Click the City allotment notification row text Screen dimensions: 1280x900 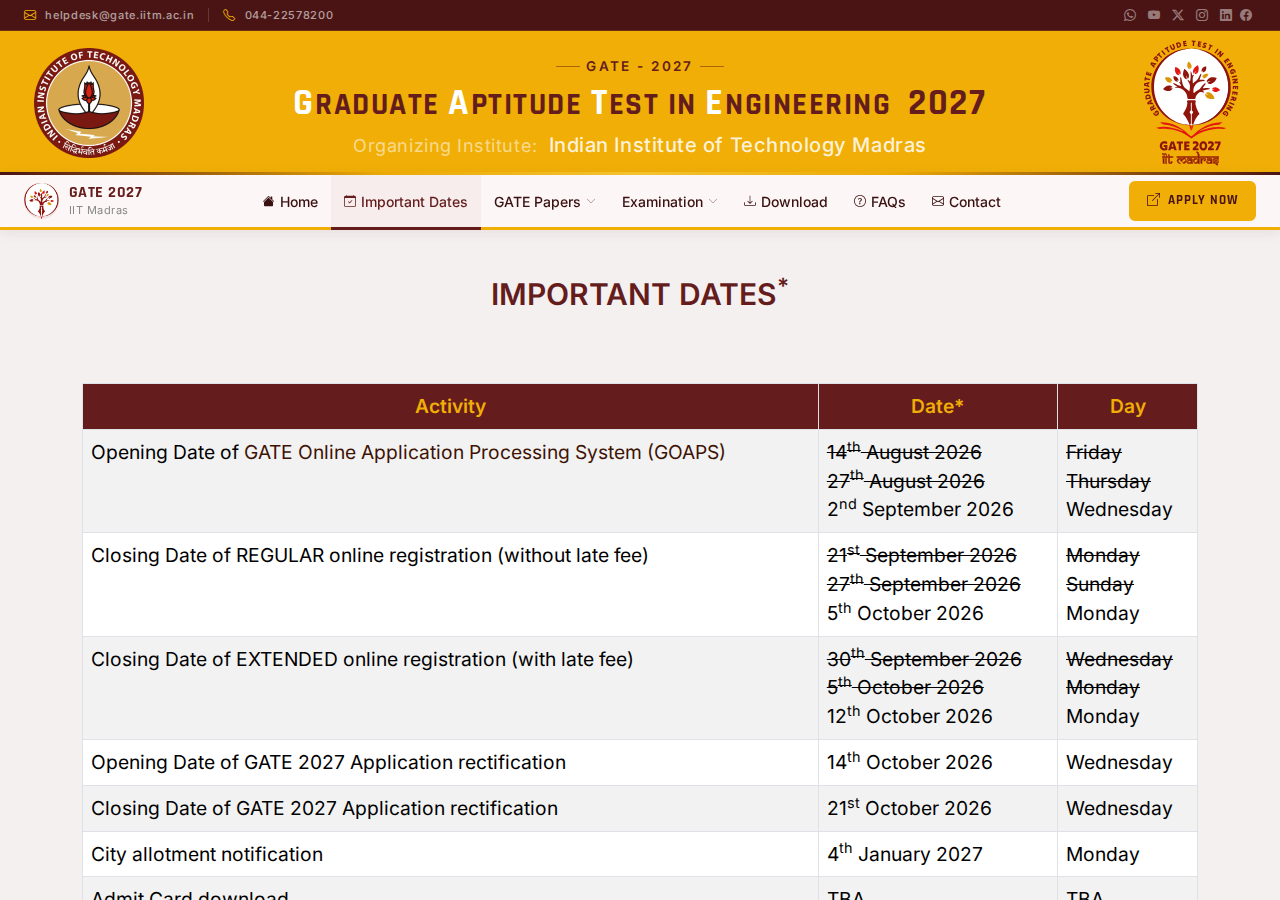click(x=207, y=854)
